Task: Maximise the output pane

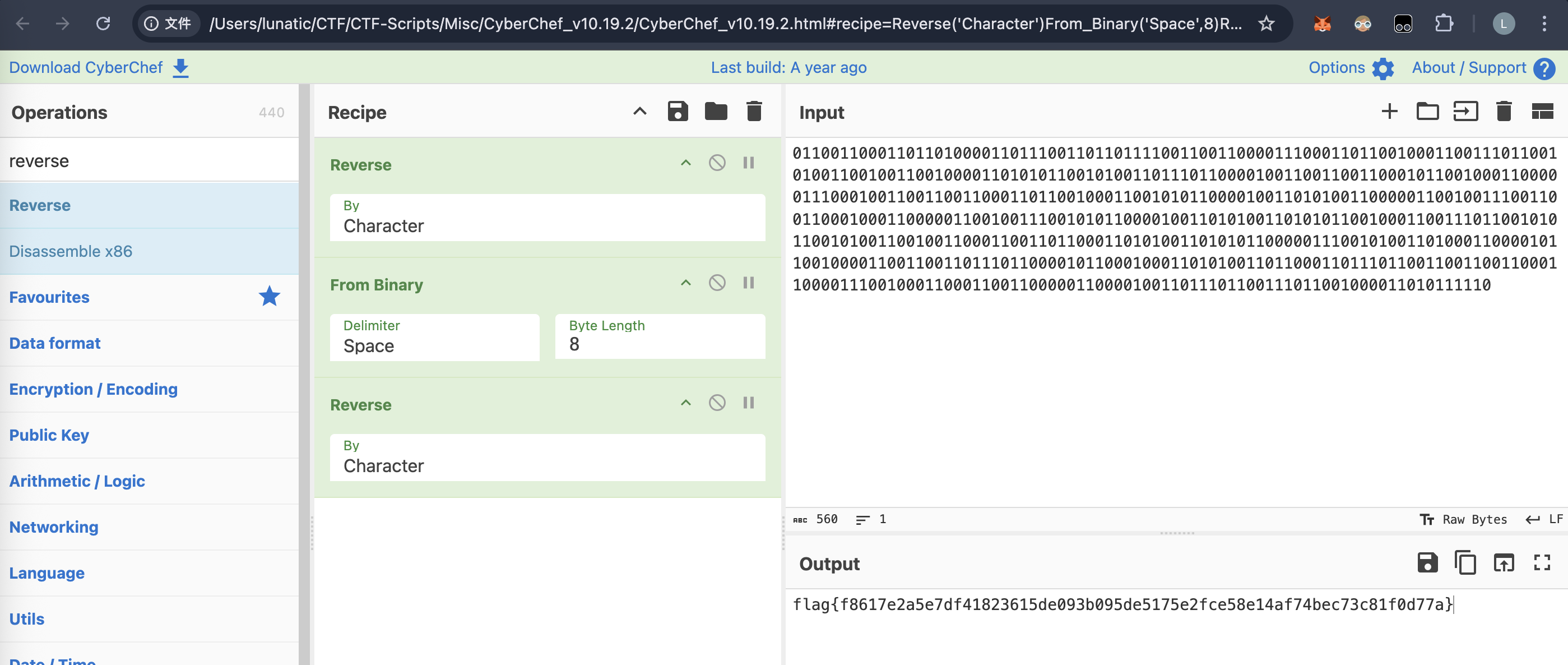Action: pyautogui.click(x=1542, y=563)
